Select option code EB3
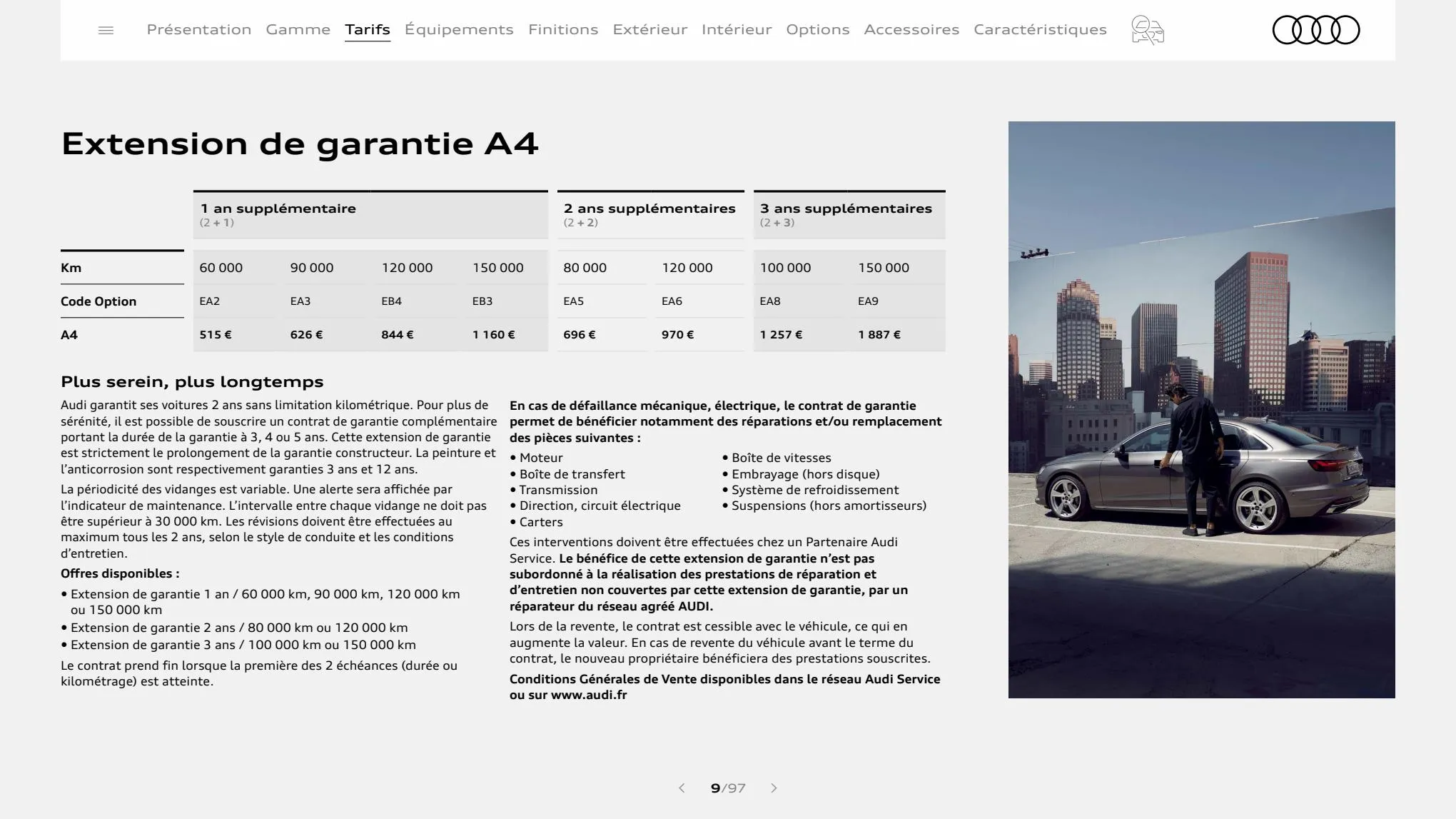Viewport: 1456px width, 819px height. 482,301
